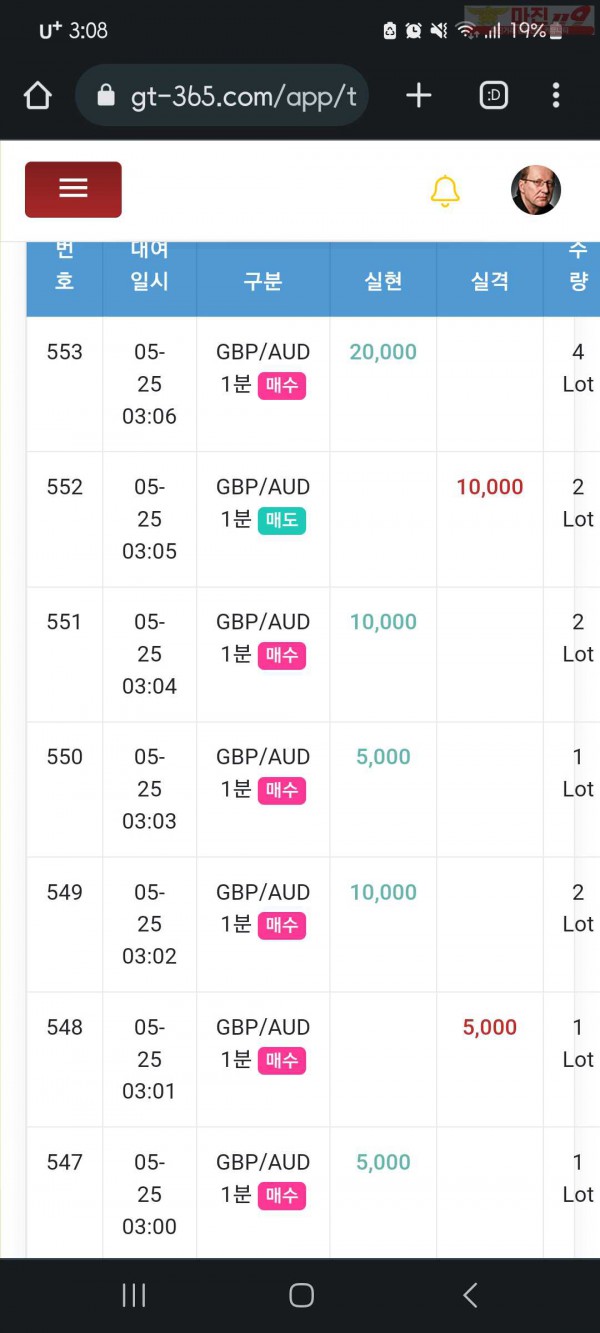Select the 실현 column header

tap(383, 281)
